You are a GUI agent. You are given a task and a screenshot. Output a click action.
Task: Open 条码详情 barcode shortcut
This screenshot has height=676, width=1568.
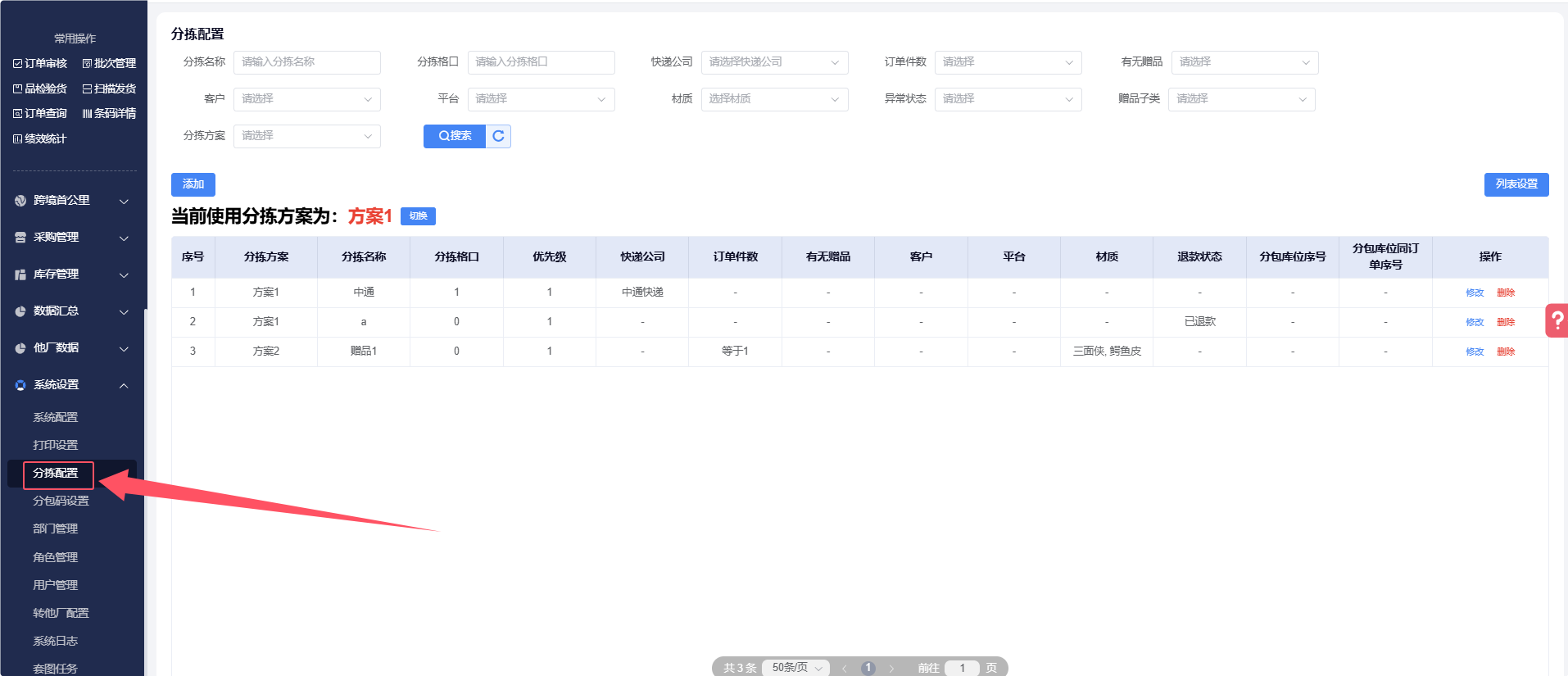(109, 113)
